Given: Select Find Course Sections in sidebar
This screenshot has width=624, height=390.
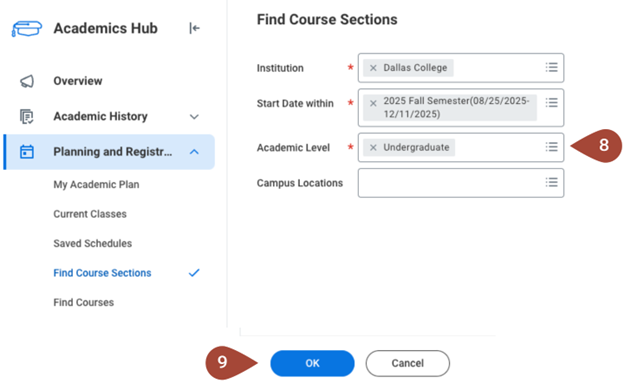Looking at the screenshot, I should tap(102, 273).
